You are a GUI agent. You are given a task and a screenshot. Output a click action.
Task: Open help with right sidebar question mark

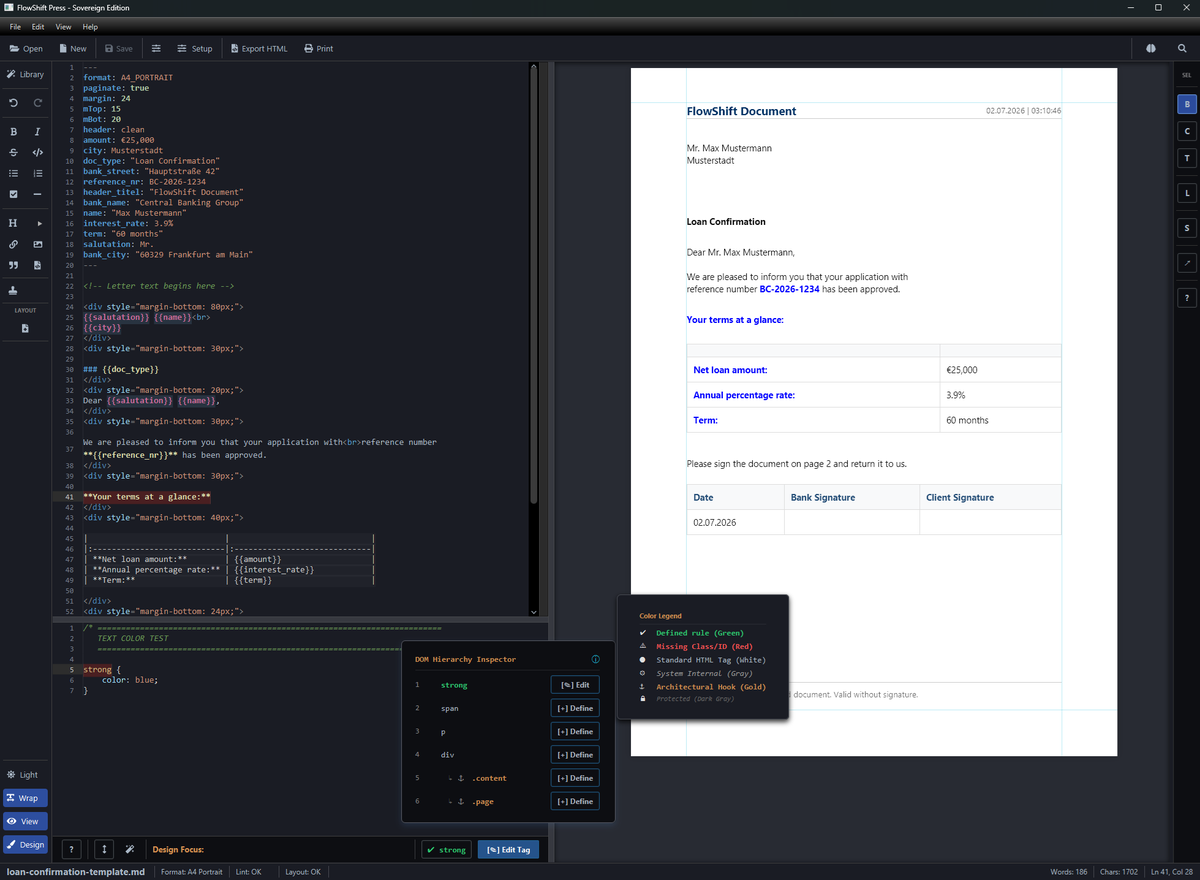(1187, 298)
